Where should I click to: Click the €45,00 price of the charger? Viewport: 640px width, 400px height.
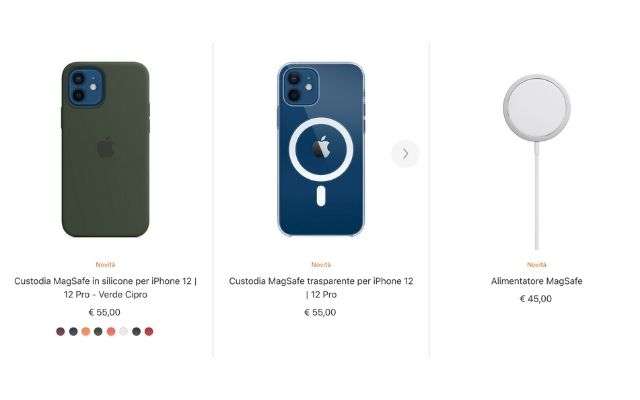(x=536, y=299)
